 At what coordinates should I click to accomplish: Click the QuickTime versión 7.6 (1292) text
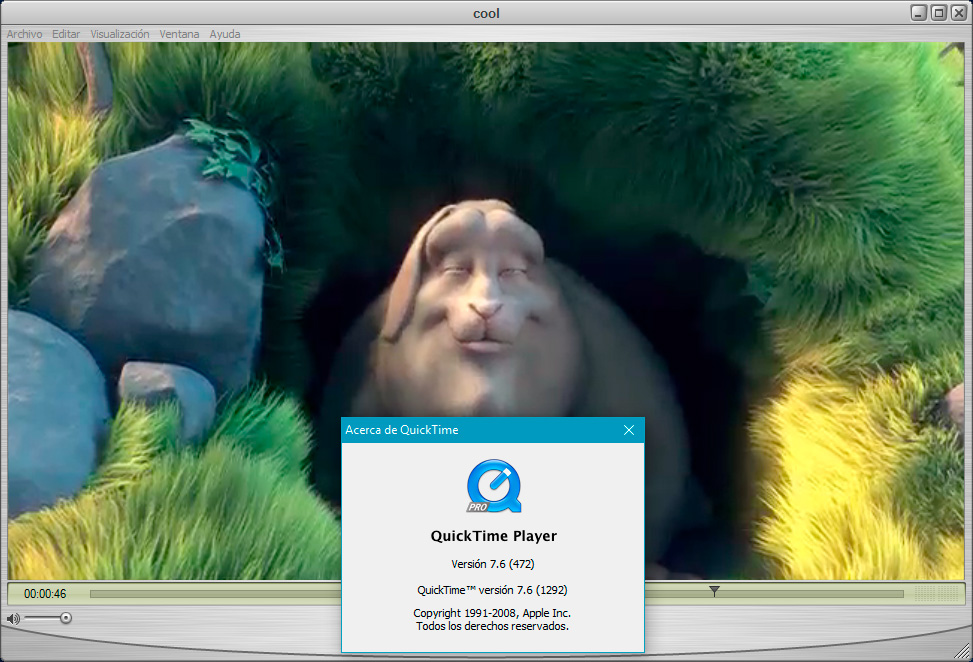tap(492, 589)
